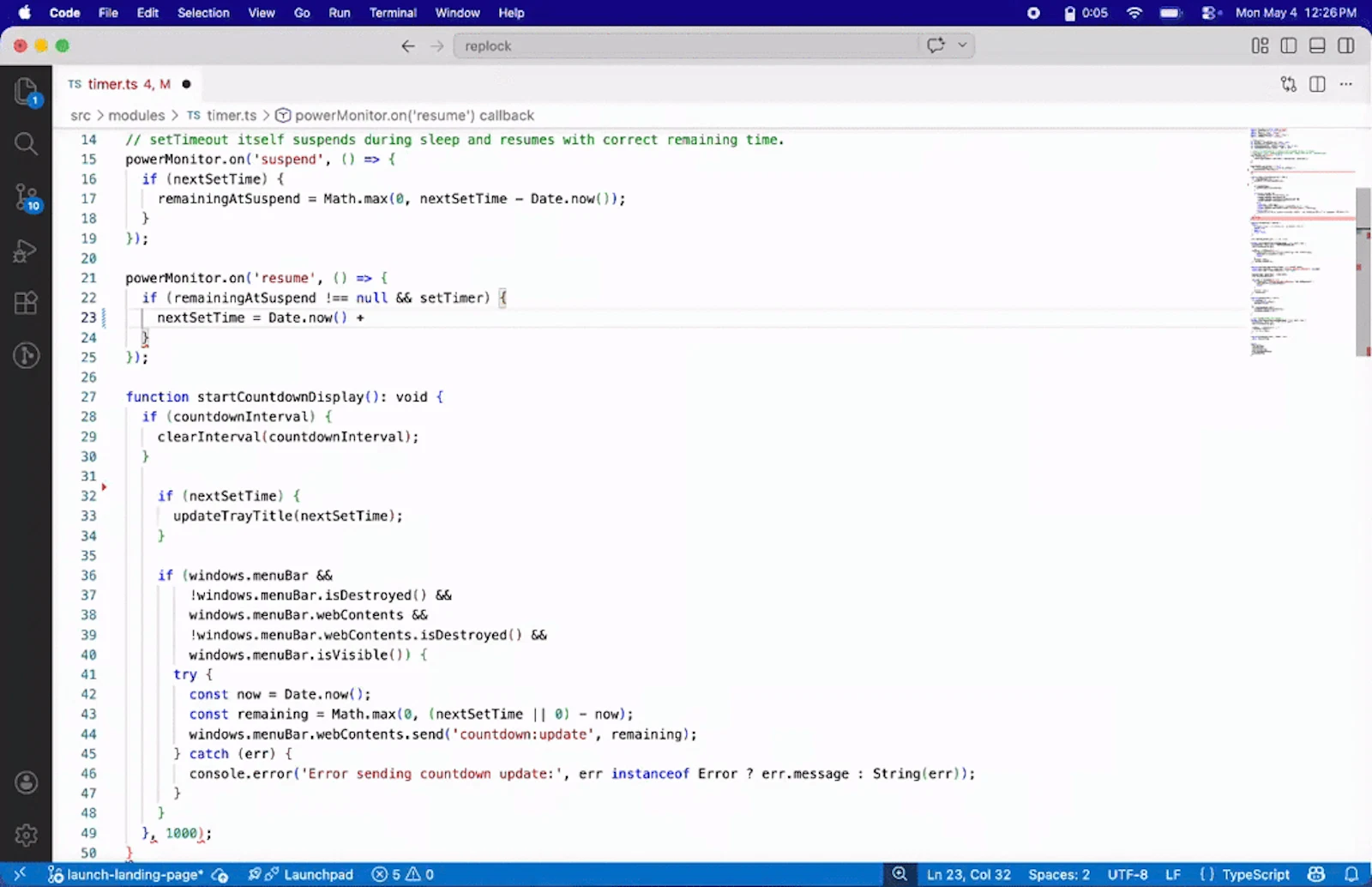Customize layout from the title bar

(x=1260, y=46)
